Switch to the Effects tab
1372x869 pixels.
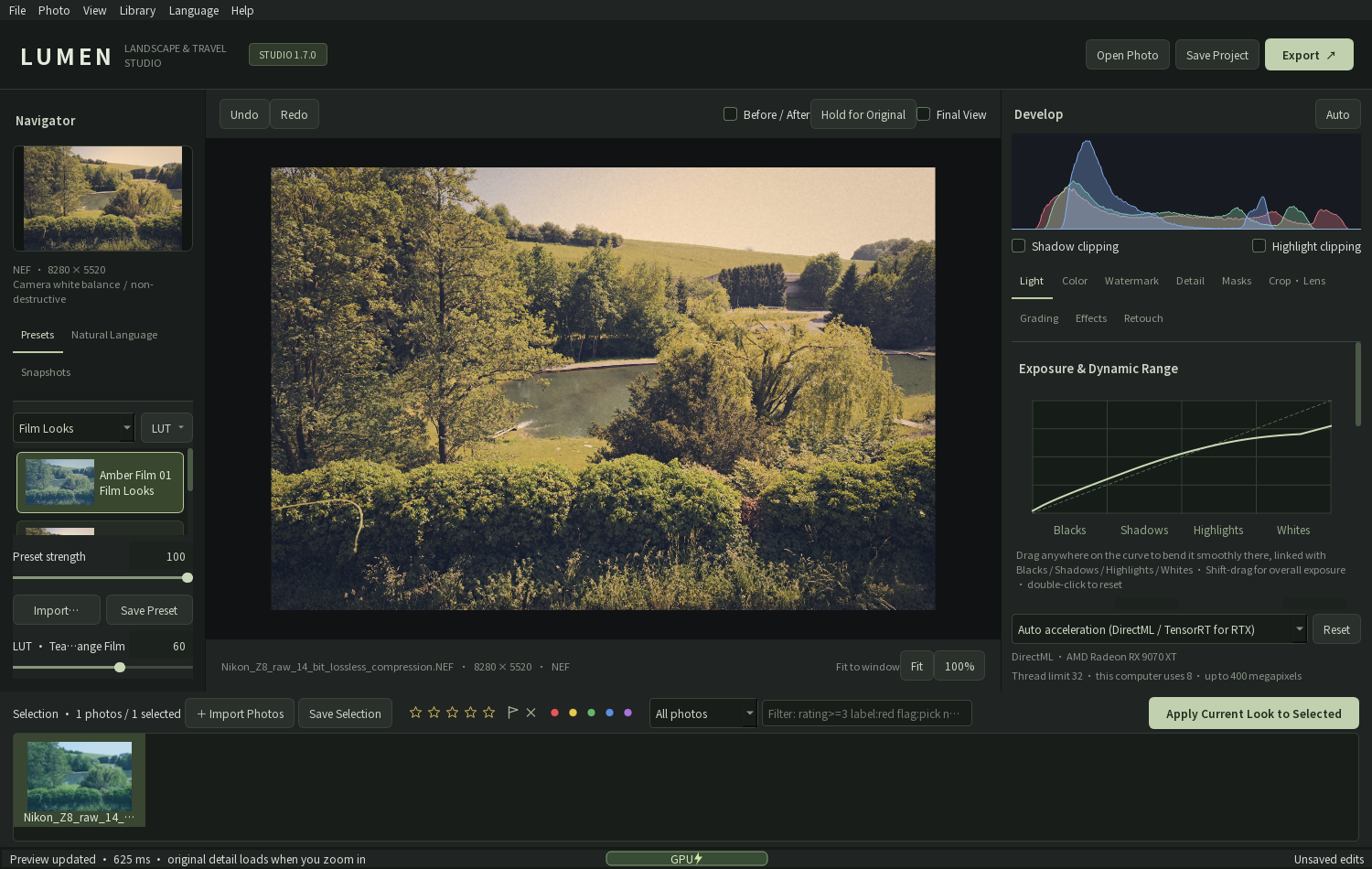[x=1091, y=318]
